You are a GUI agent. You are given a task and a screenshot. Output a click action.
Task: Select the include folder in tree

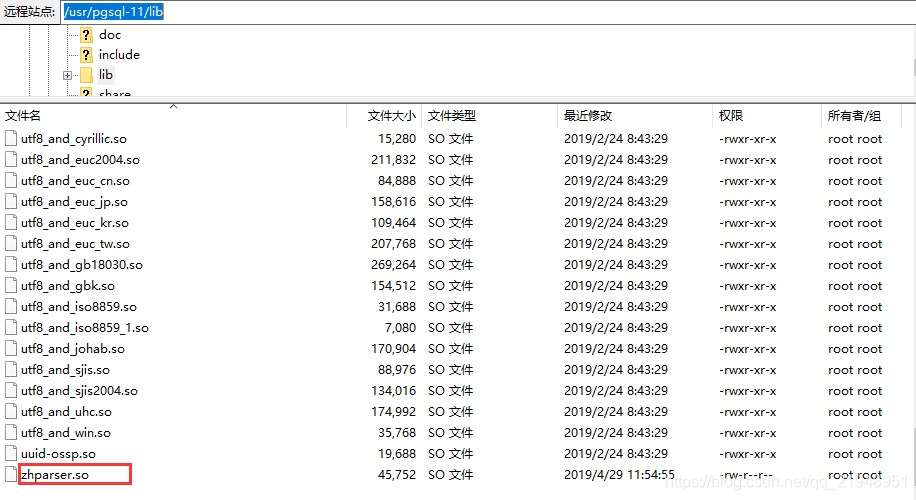(119, 55)
